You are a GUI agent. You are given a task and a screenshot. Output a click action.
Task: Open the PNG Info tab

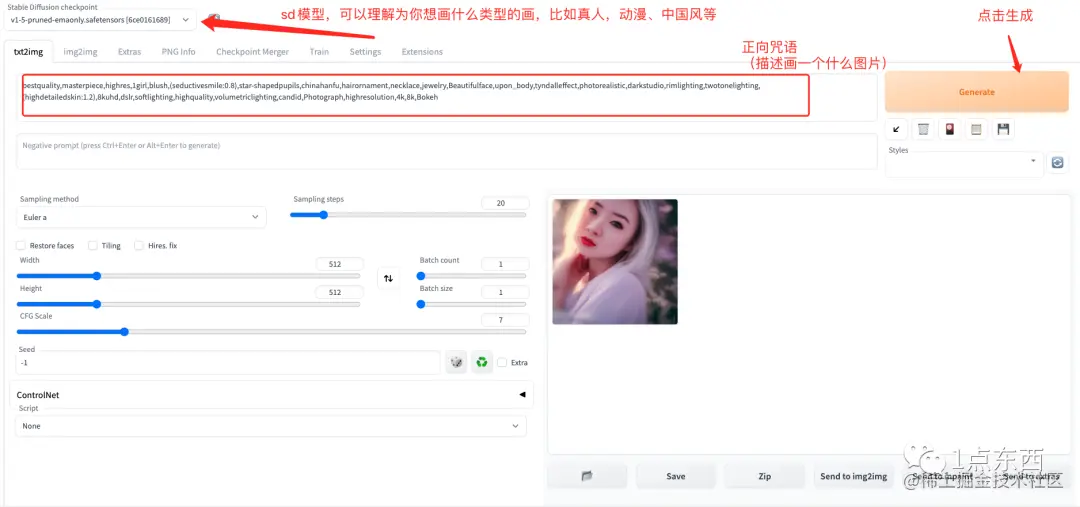point(178,52)
